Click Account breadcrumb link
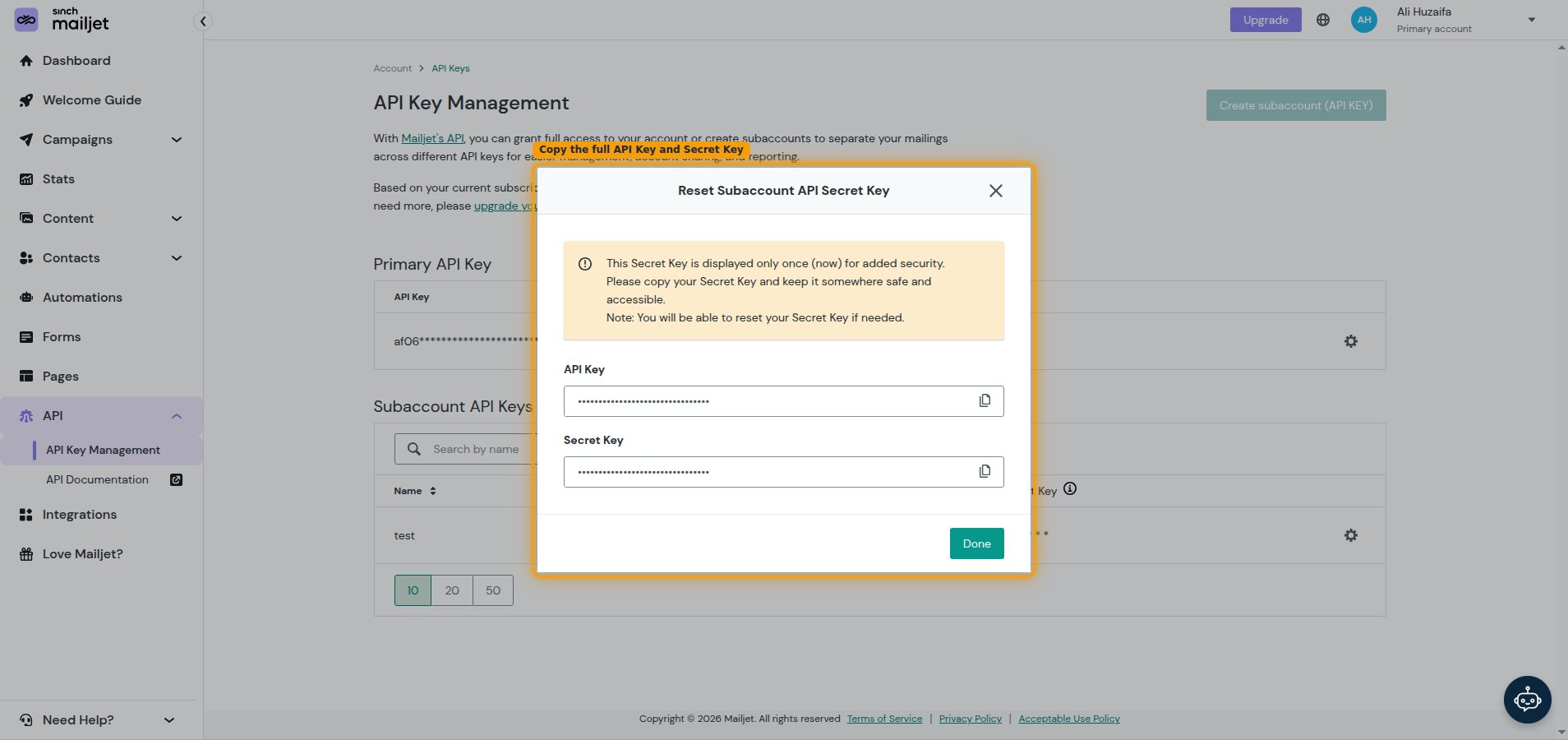The height and width of the screenshot is (740, 1568). (x=392, y=68)
